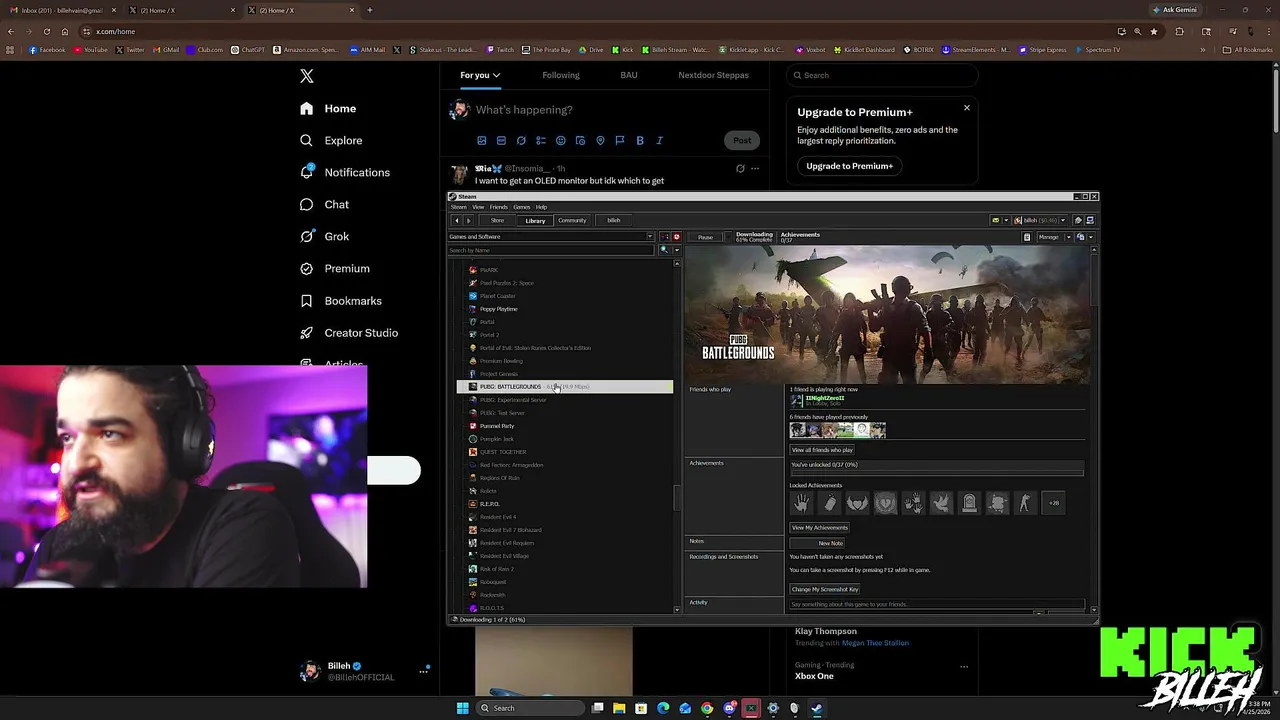Open the dropdown next to the Steam search icon
1280x720 pixels.
coord(677,250)
